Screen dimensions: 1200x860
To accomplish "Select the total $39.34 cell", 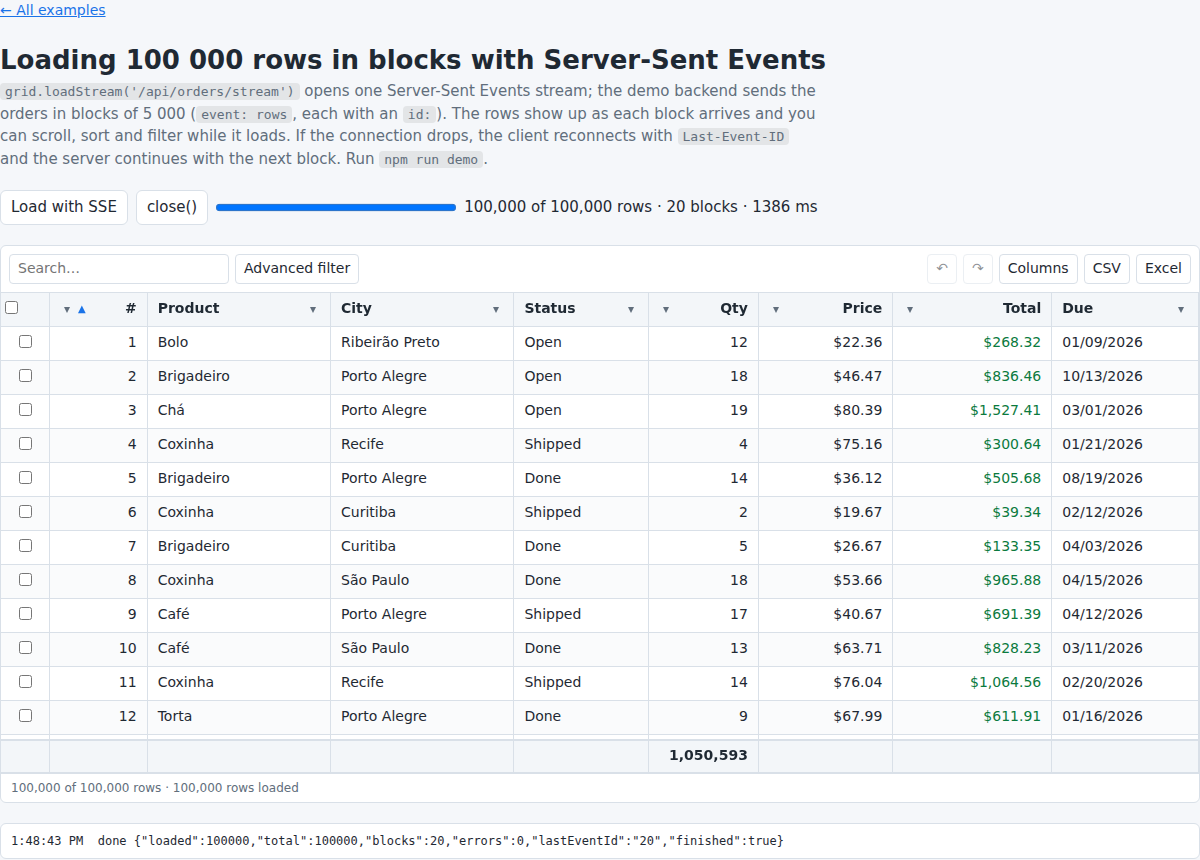I will pyautogui.click(x=972, y=512).
